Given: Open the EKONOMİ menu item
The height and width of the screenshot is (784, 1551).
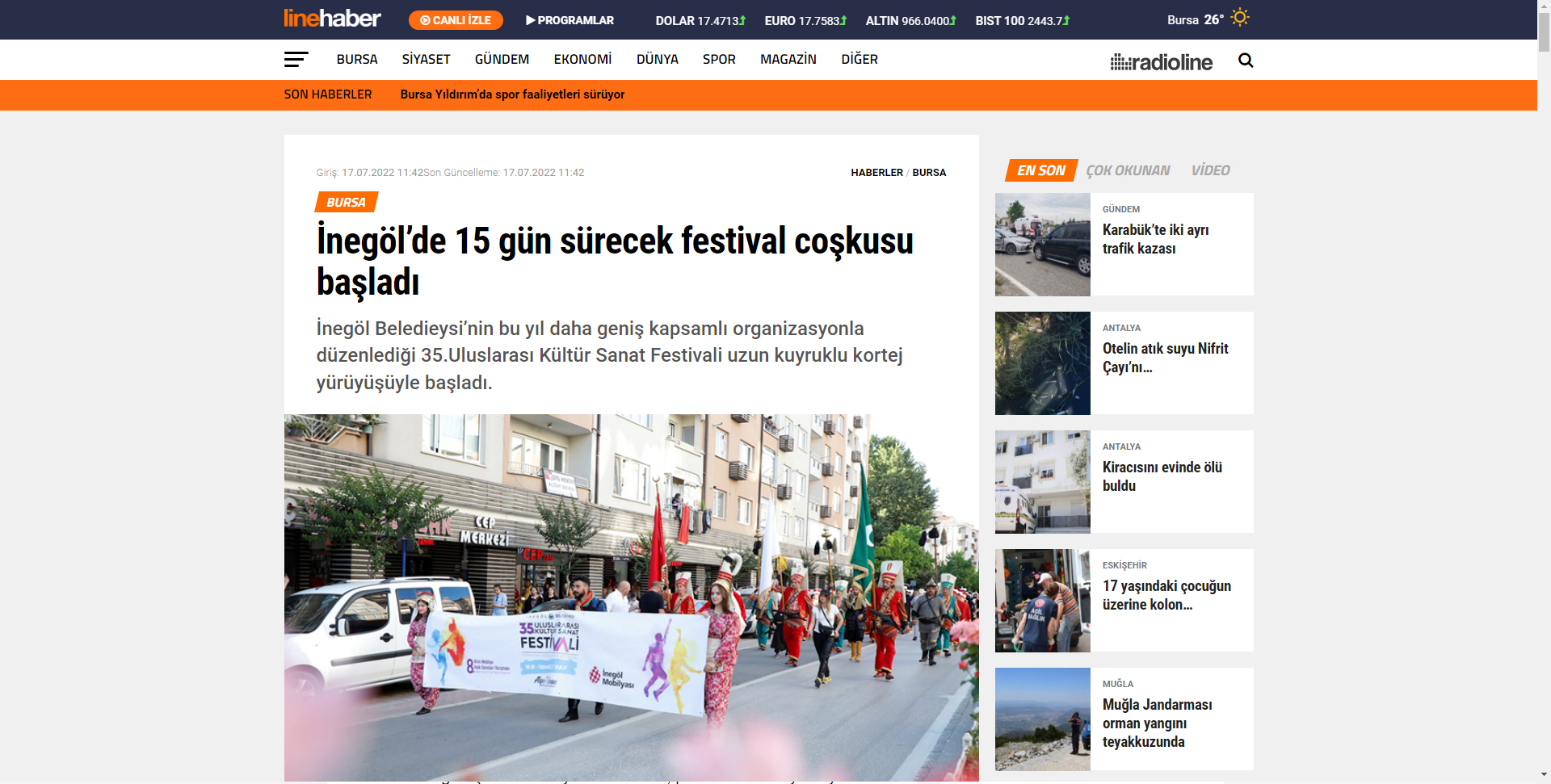Looking at the screenshot, I should pyautogui.click(x=582, y=60).
